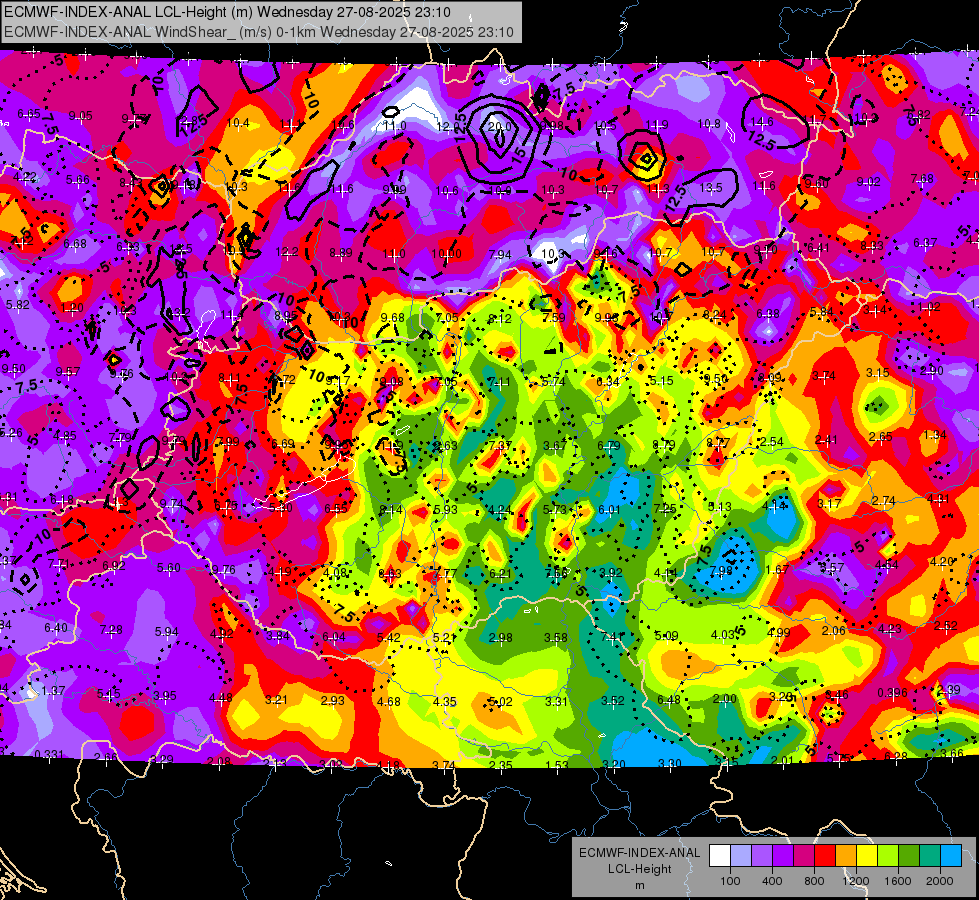This screenshot has width=979, height=900.
Task: Click the '6.01' grid value
Action: [x=609, y=510]
